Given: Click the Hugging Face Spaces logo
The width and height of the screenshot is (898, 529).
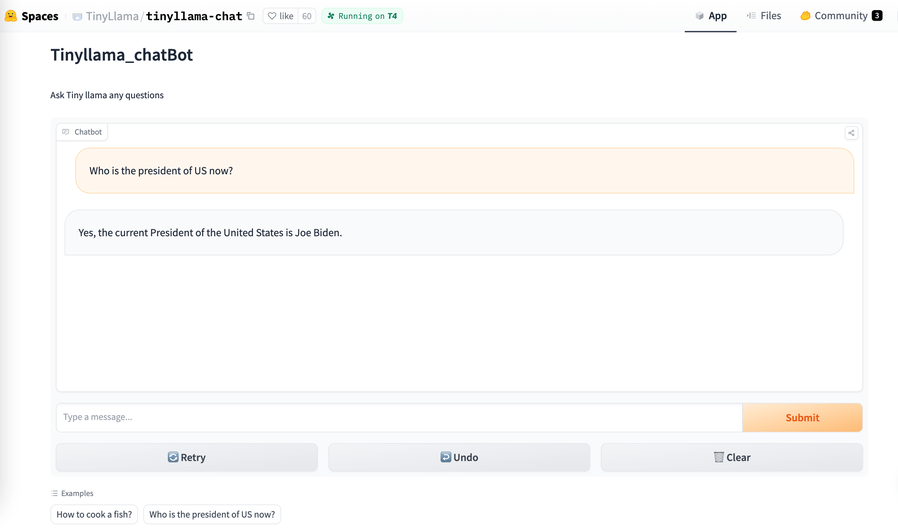Looking at the screenshot, I should point(10,15).
